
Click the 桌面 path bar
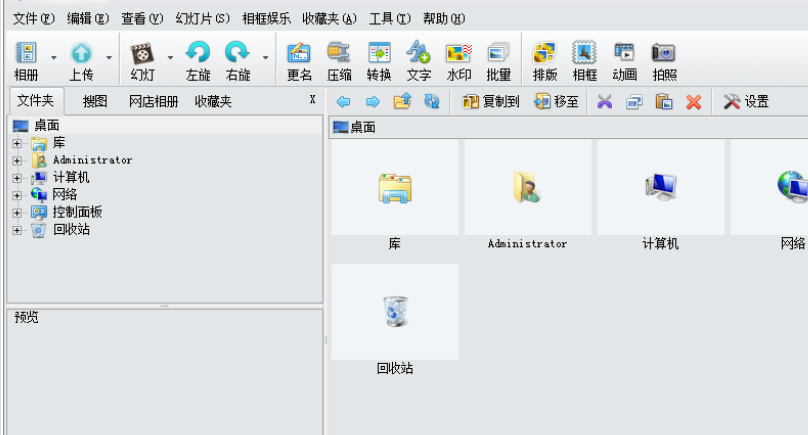568,127
